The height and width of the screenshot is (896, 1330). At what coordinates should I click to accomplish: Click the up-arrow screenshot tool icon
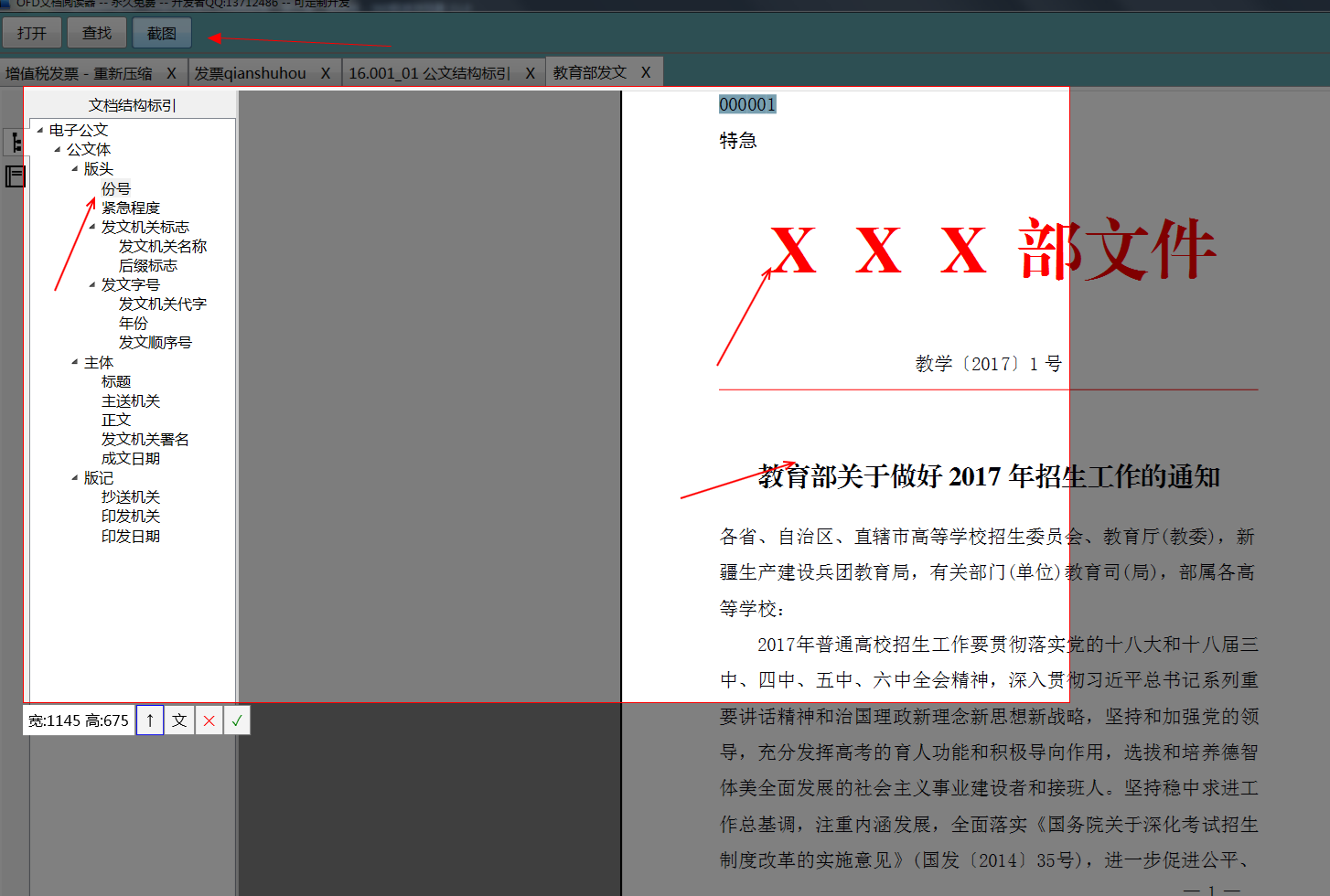[150, 720]
